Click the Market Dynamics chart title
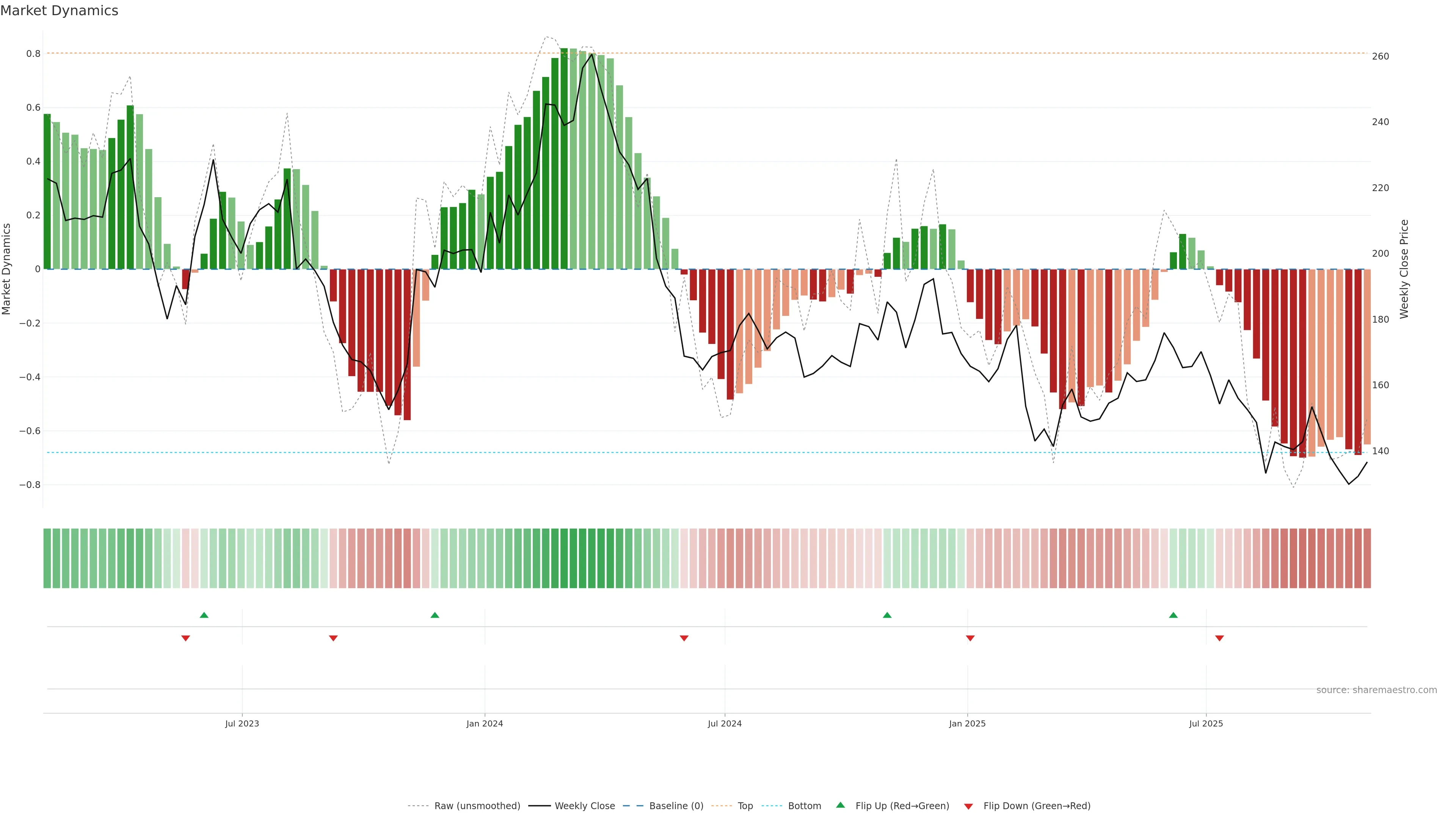Viewport: 1456px width, 819px height. (60, 11)
